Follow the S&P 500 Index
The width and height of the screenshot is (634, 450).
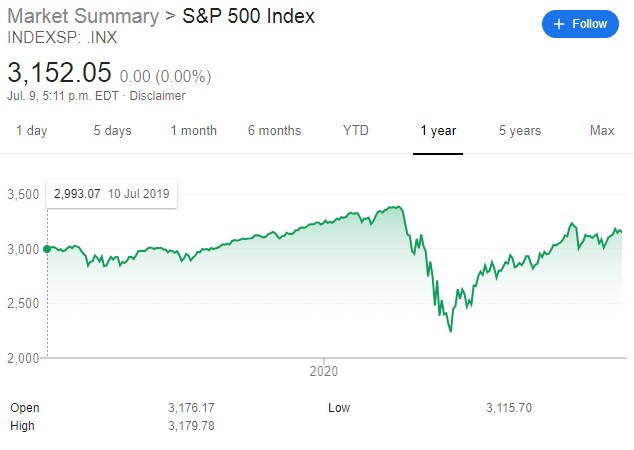[x=580, y=24]
